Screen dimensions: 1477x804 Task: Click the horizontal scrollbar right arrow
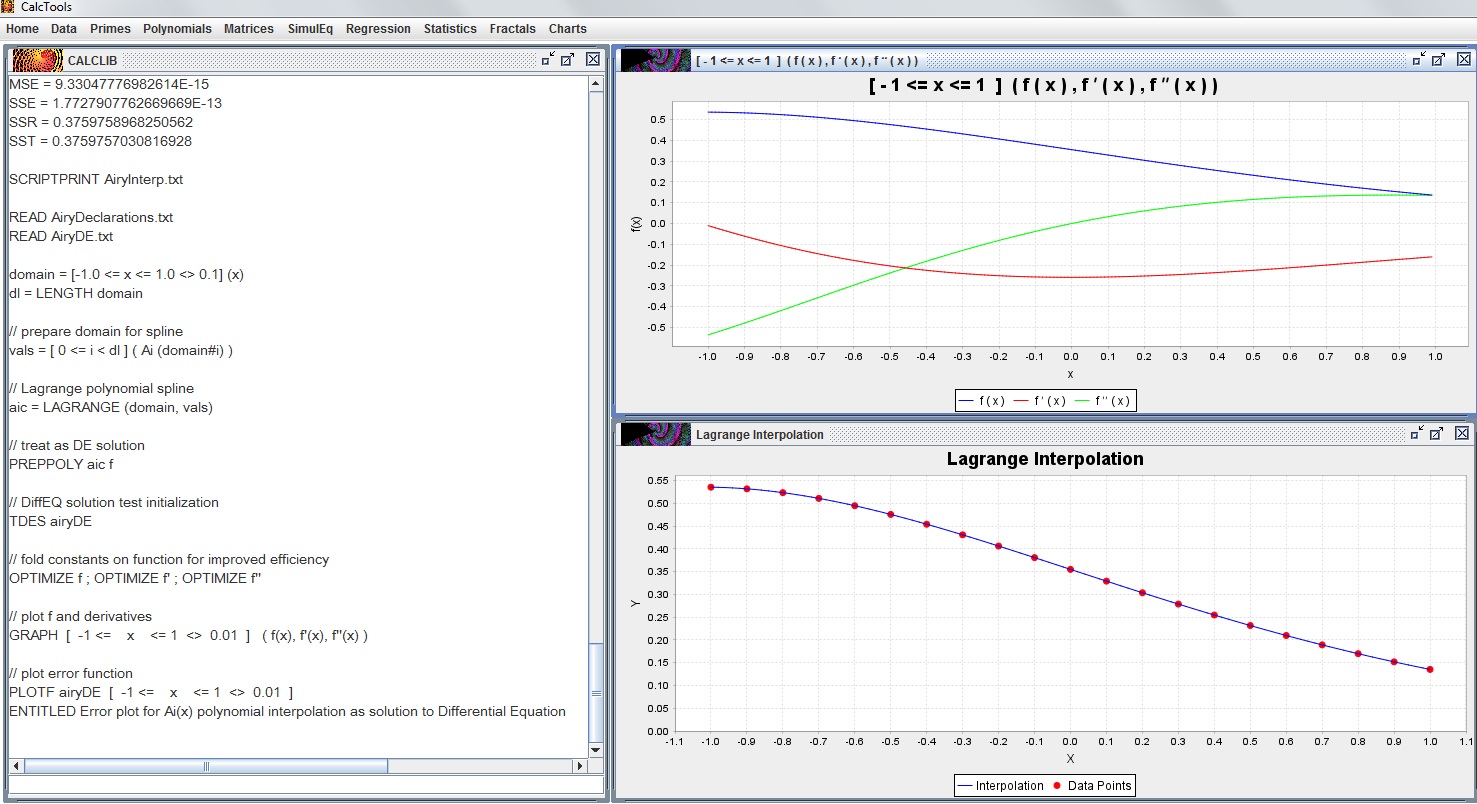coord(580,766)
